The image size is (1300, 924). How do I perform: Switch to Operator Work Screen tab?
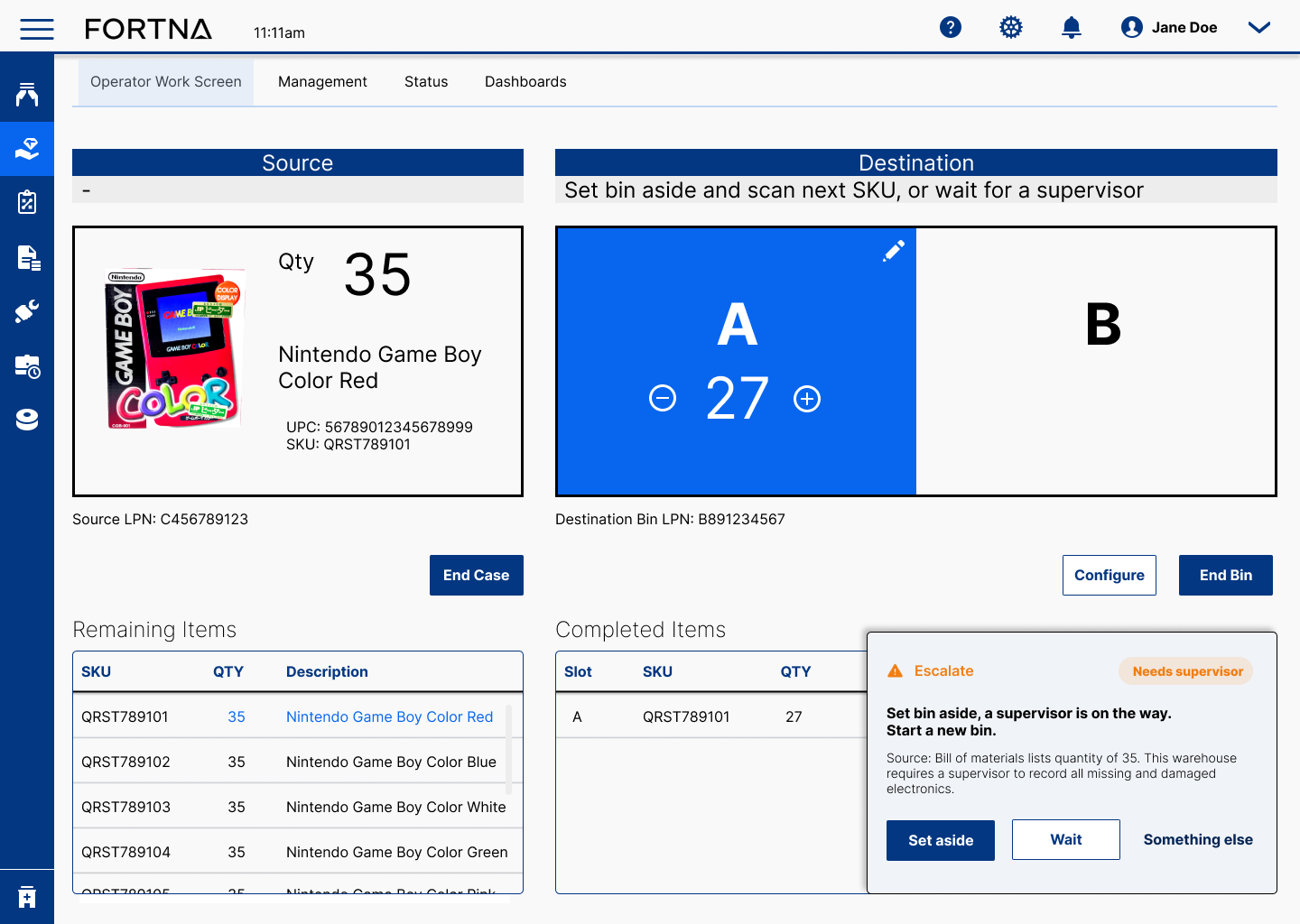pos(166,82)
